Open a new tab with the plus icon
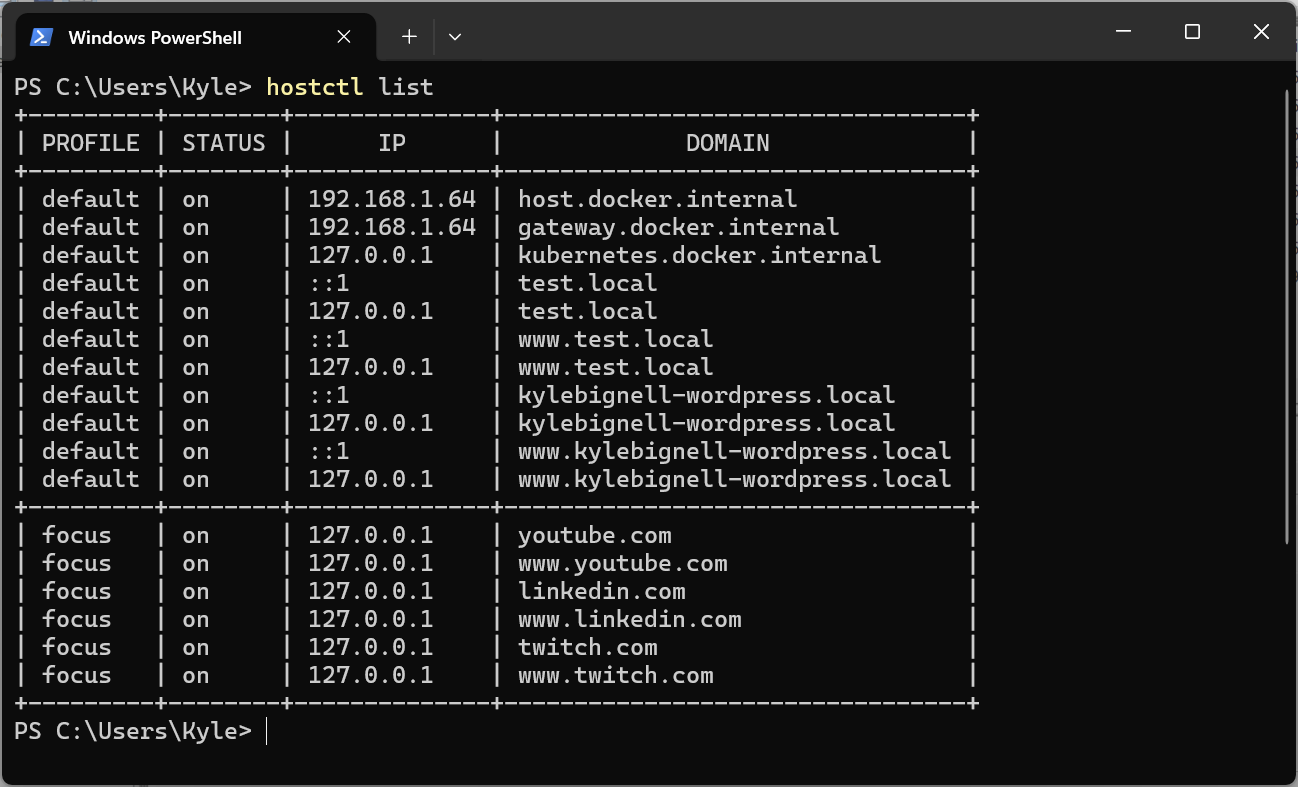Screen dimensions: 1298x787 pyautogui.click(x=409, y=36)
